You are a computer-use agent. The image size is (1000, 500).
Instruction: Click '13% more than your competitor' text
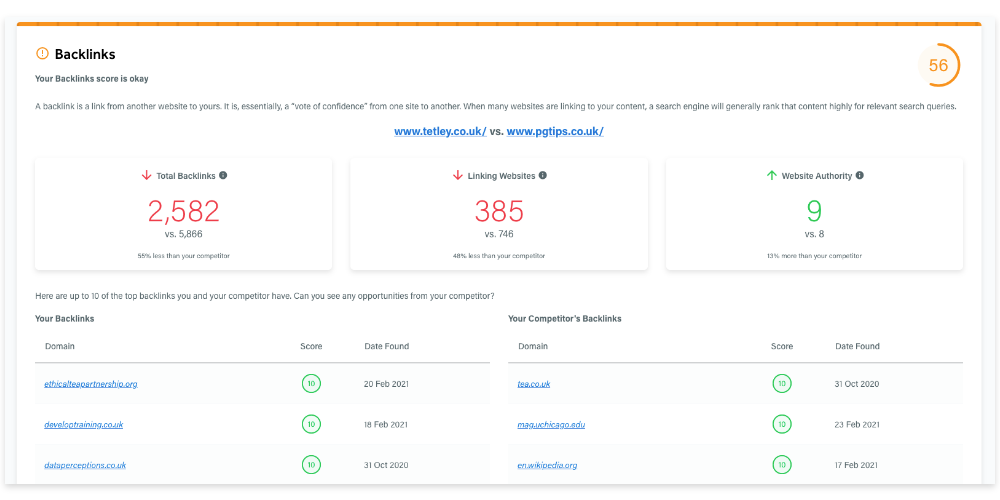[814, 256]
